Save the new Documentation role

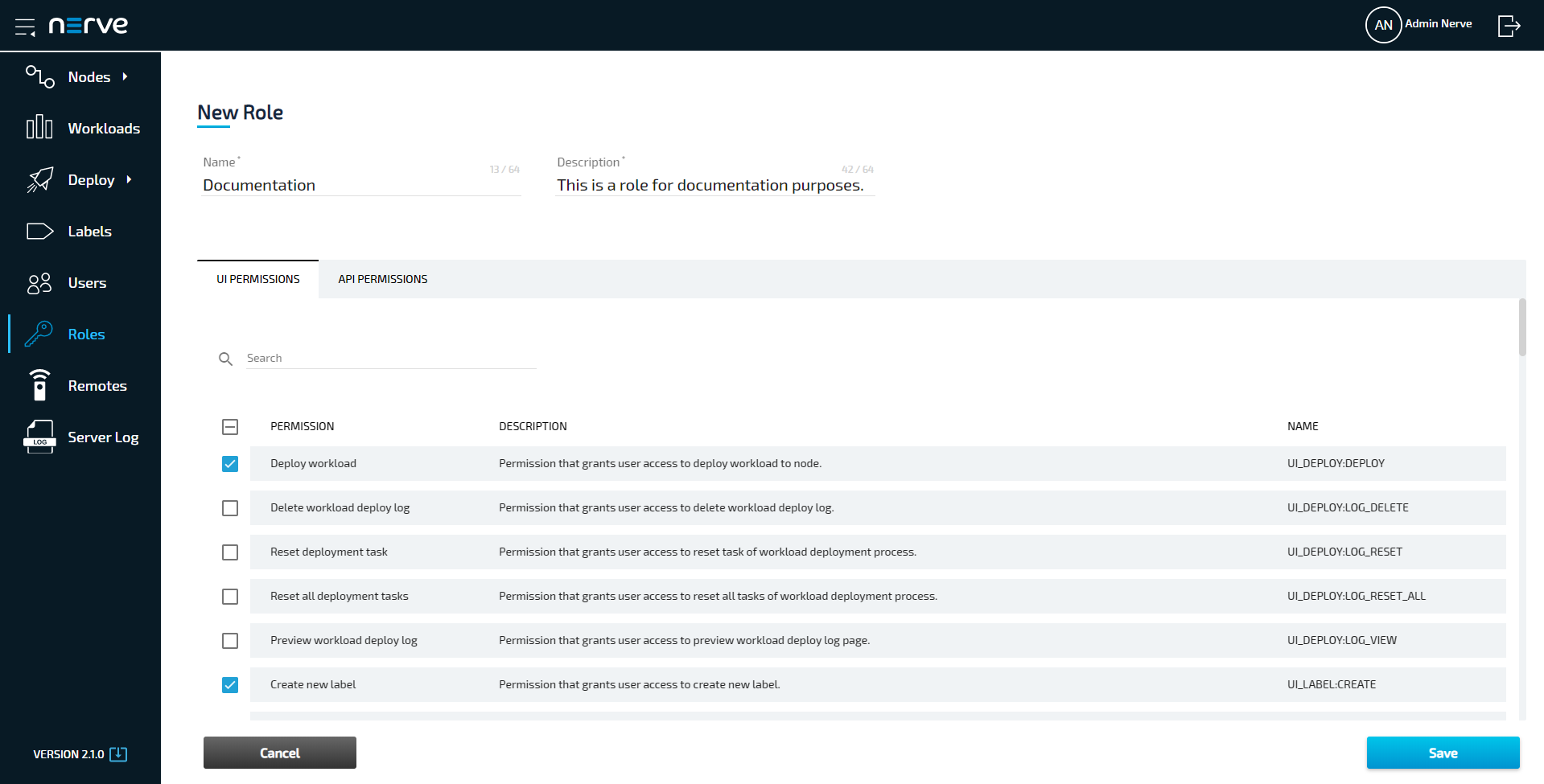pyautogui.click(x=1443, y=753)
